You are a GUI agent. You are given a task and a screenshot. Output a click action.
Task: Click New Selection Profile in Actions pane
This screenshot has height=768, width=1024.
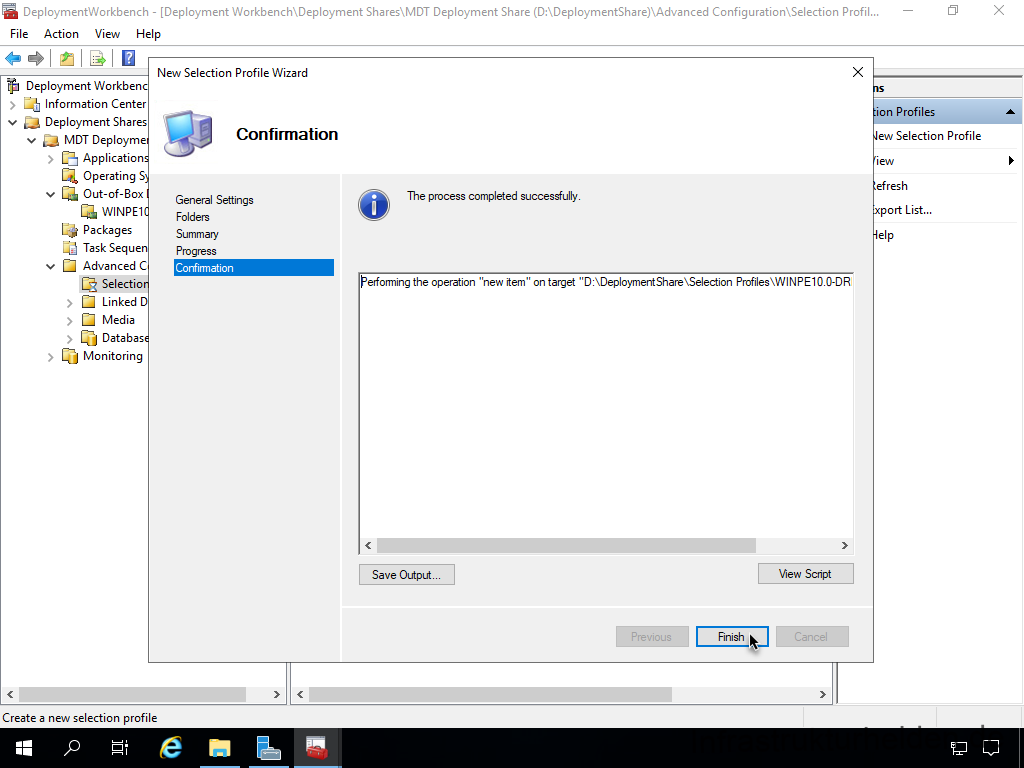(927, 136)
